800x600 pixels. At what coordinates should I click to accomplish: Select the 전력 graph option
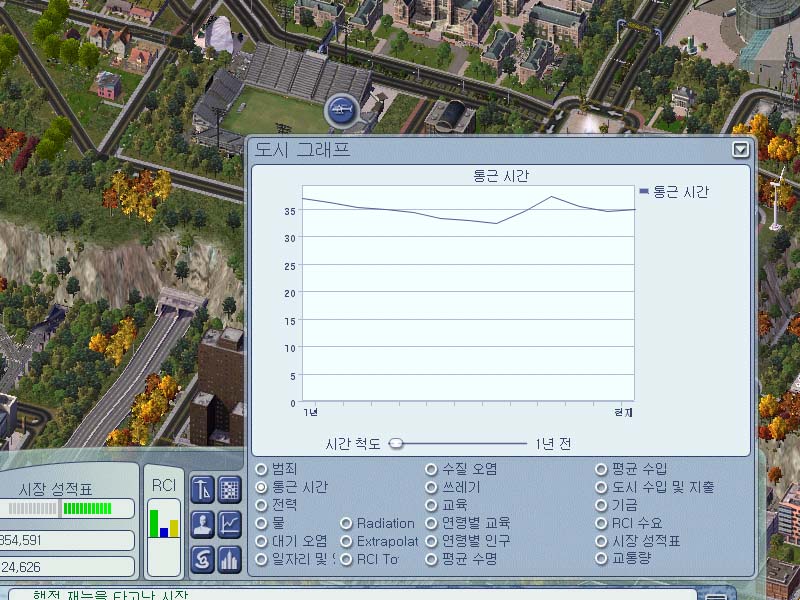click(261, 505)
